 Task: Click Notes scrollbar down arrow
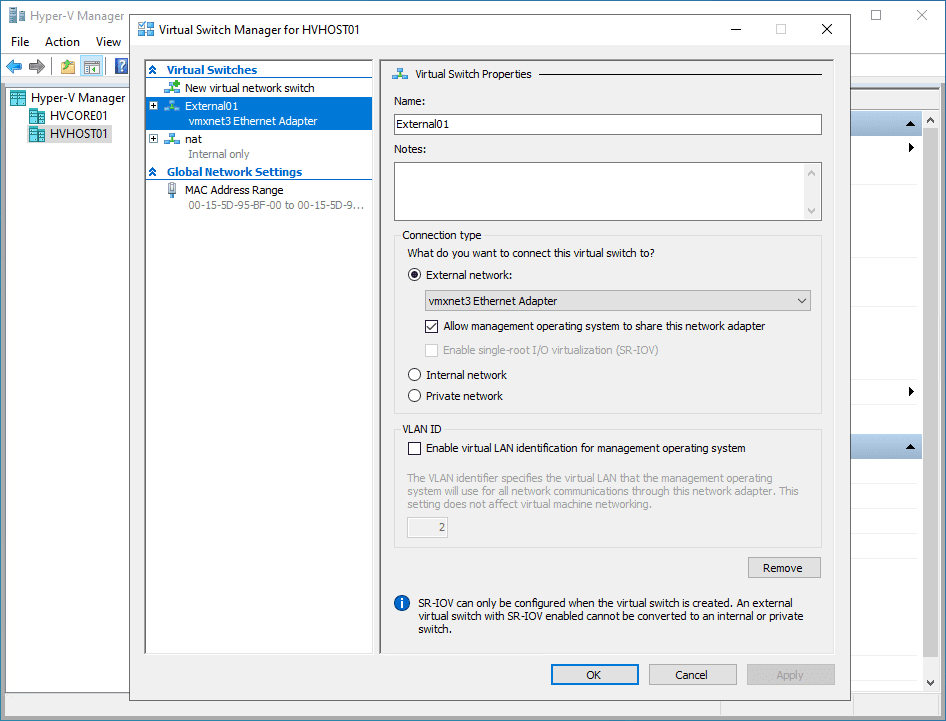click(811, 211)
